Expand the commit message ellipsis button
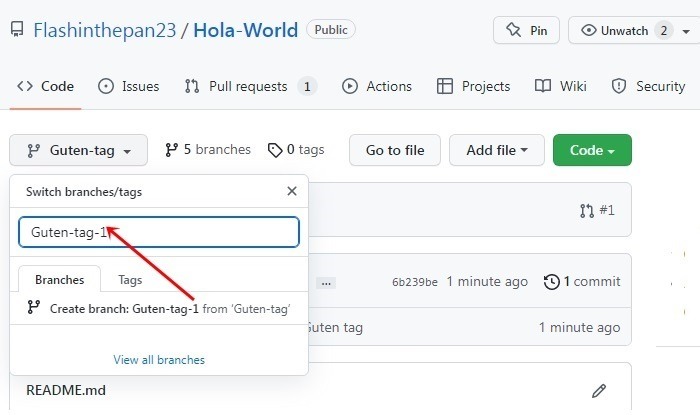The width and height of the screenshot is (700, 415). coord(326,283)
